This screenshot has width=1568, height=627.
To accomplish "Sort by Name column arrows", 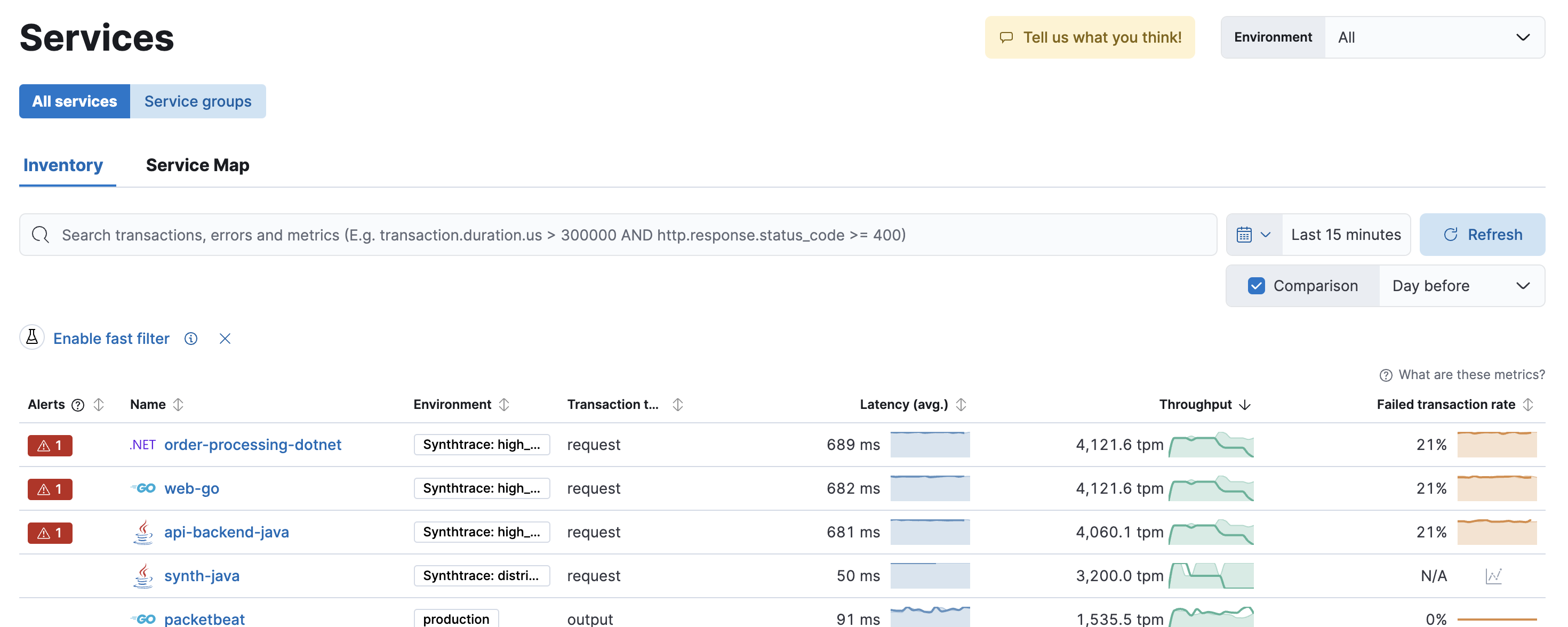I will coord(178,405).
